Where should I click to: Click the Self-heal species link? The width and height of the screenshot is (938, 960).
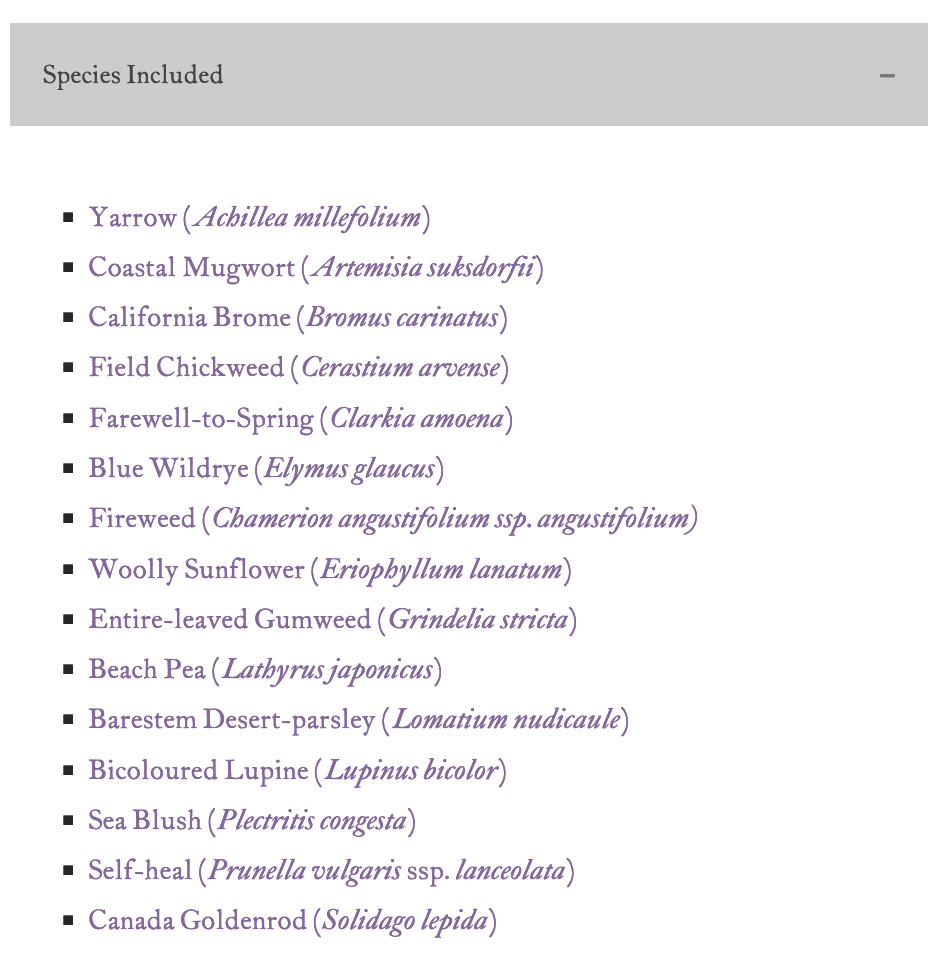(140, 871)
